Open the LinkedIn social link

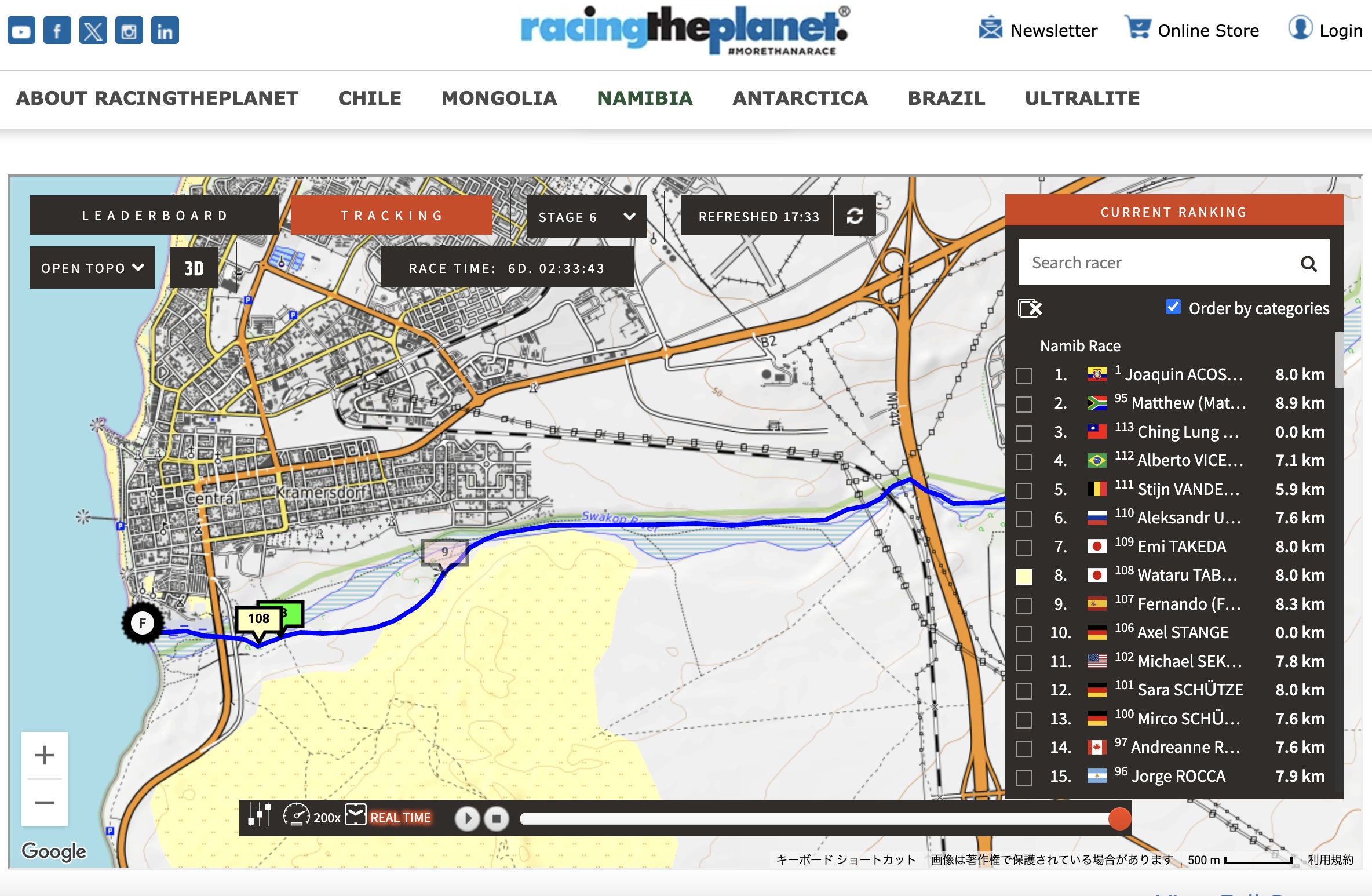click(165, 30)
